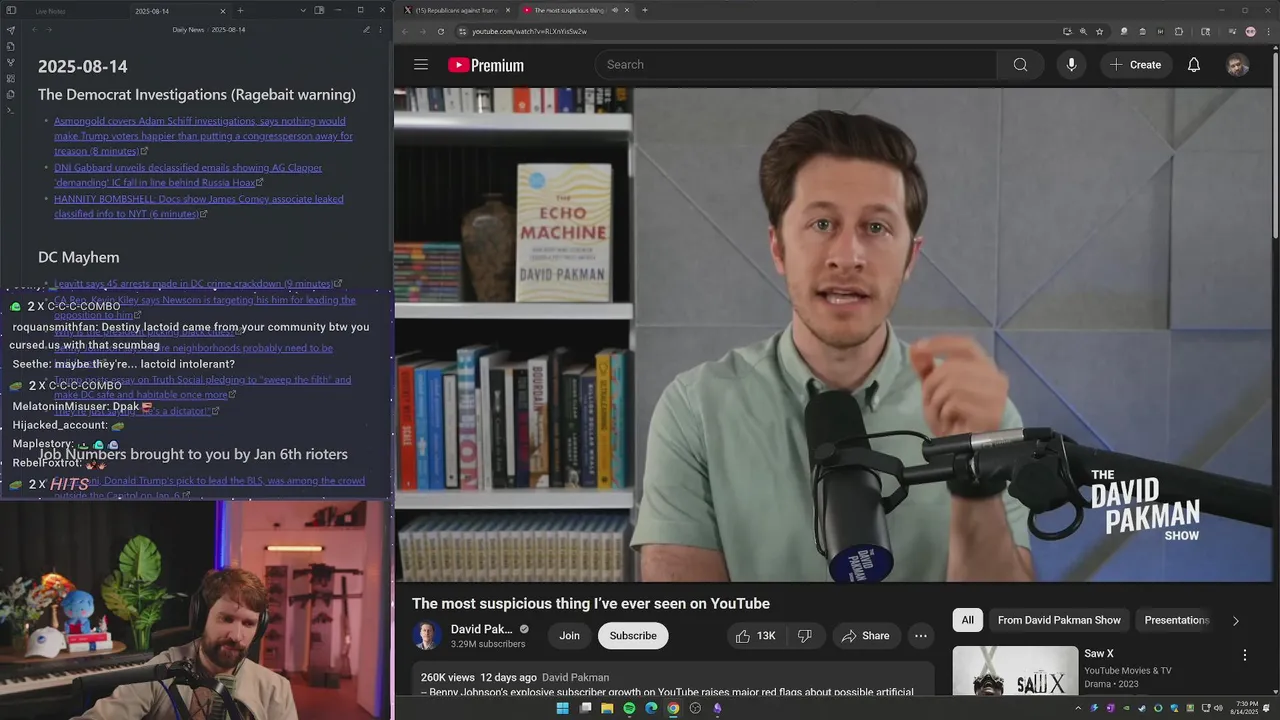Open more actions ellipsis under video
The image size is (1280, 720).
pyautogui.click(x=921, y=636)
